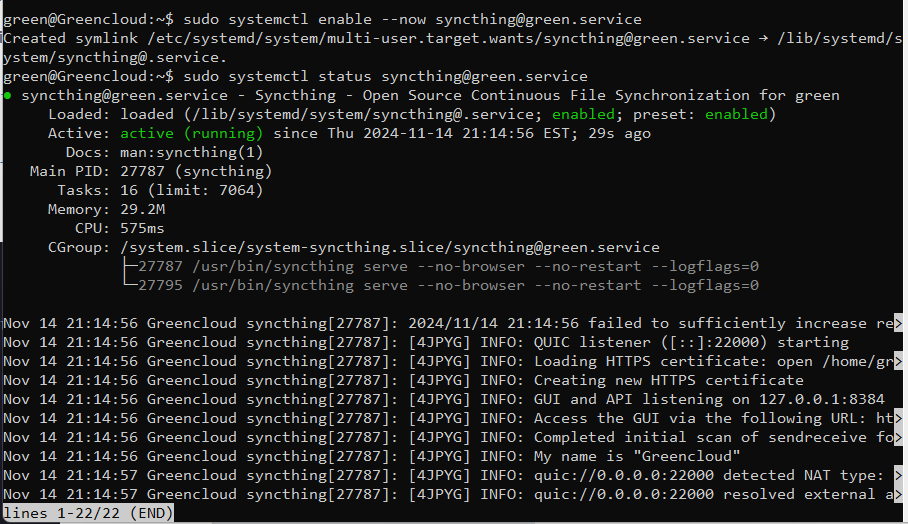Select the process tree entry 27787
The width and height of the screenshot is (908, 524).
coord(448,266)
